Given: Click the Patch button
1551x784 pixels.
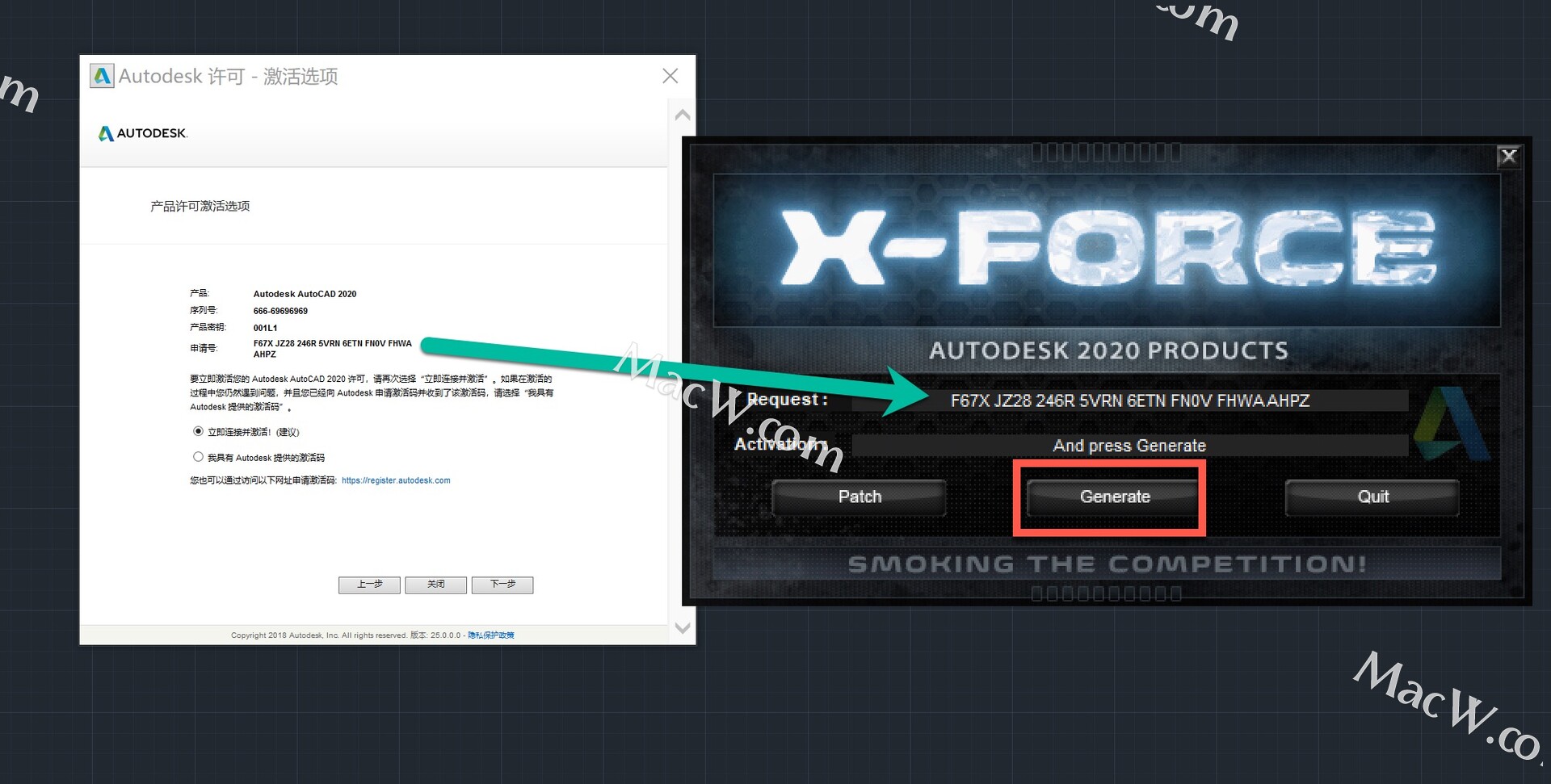Looking at the screenshot, I should coord(860,497).
